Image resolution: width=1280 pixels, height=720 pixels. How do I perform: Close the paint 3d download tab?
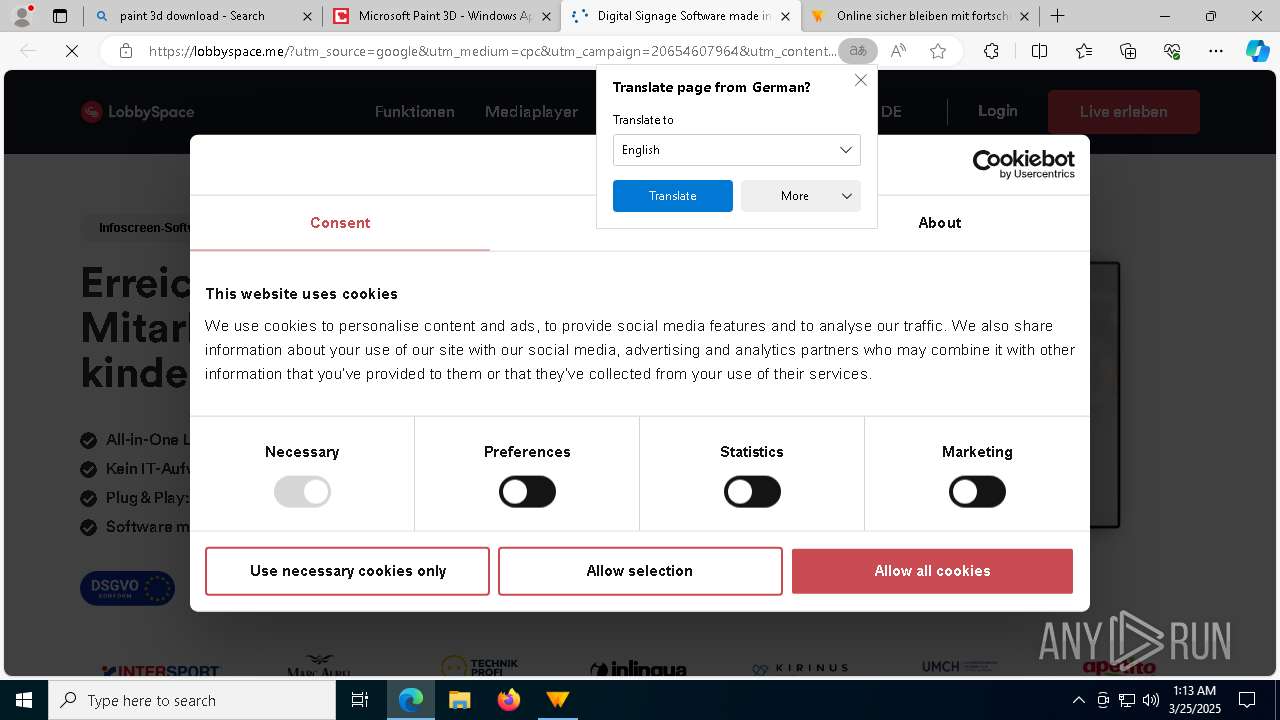(307, 16)
